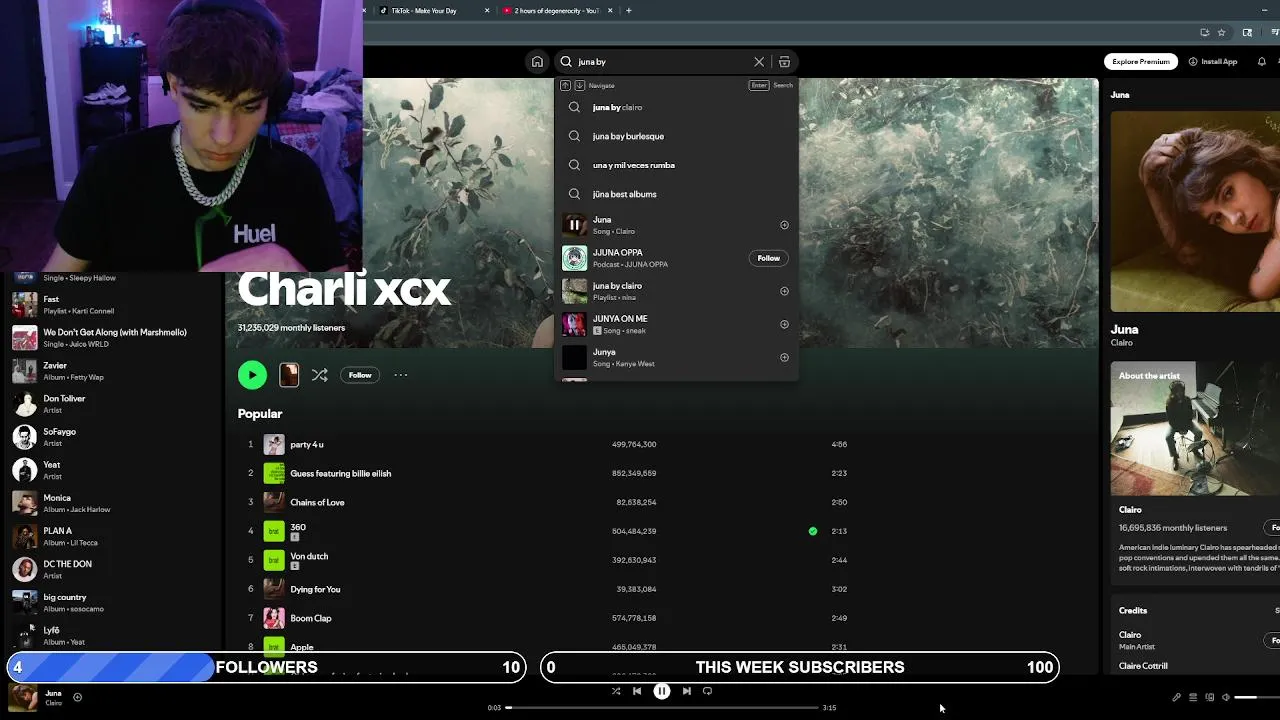Select 'Dying for You' track
1280x720 pixels.
click(x=315, y=589)
